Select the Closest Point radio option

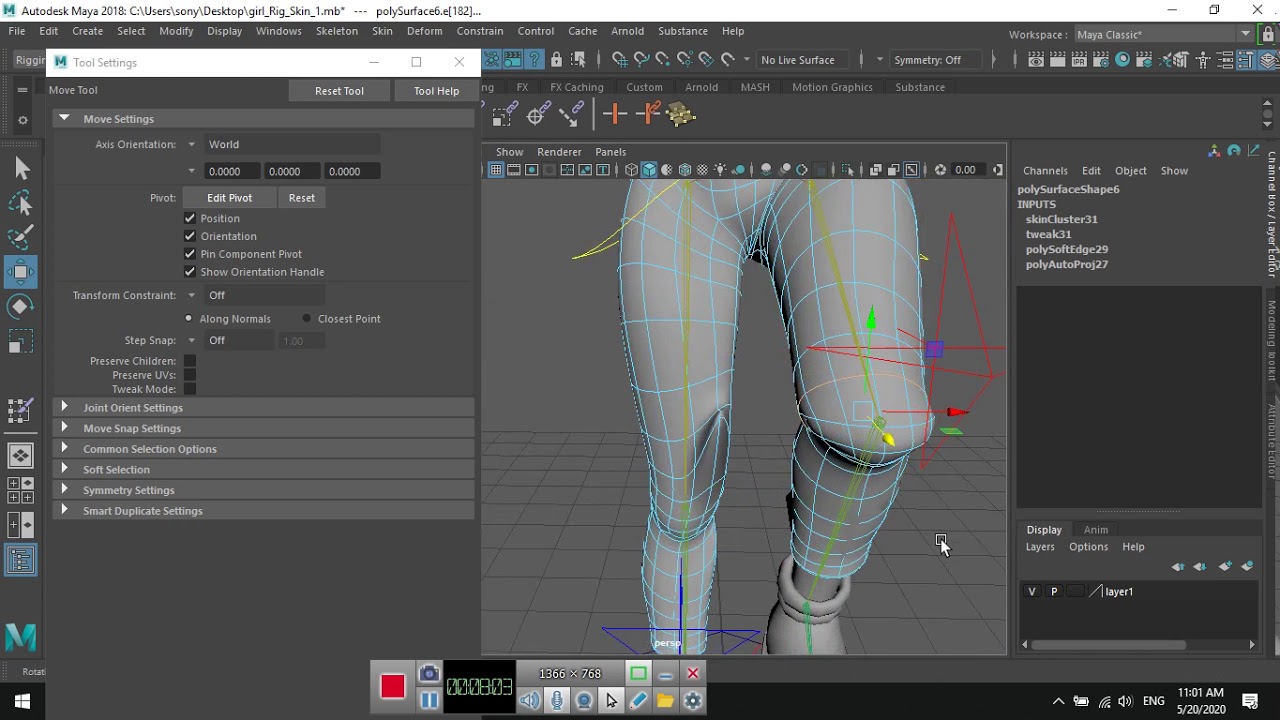coord(307,319)
